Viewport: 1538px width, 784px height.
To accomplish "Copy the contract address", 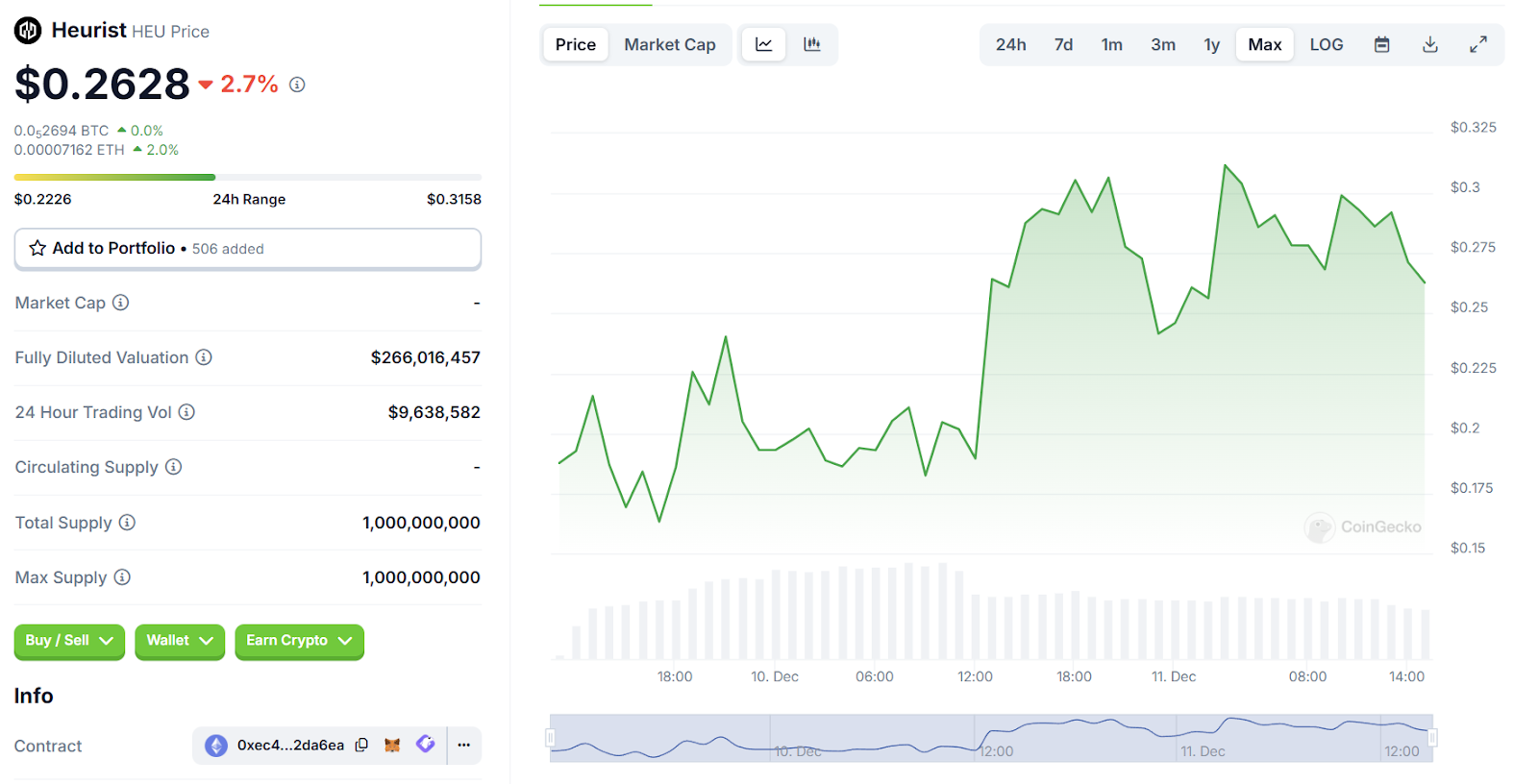I will [x=361, y=745].
